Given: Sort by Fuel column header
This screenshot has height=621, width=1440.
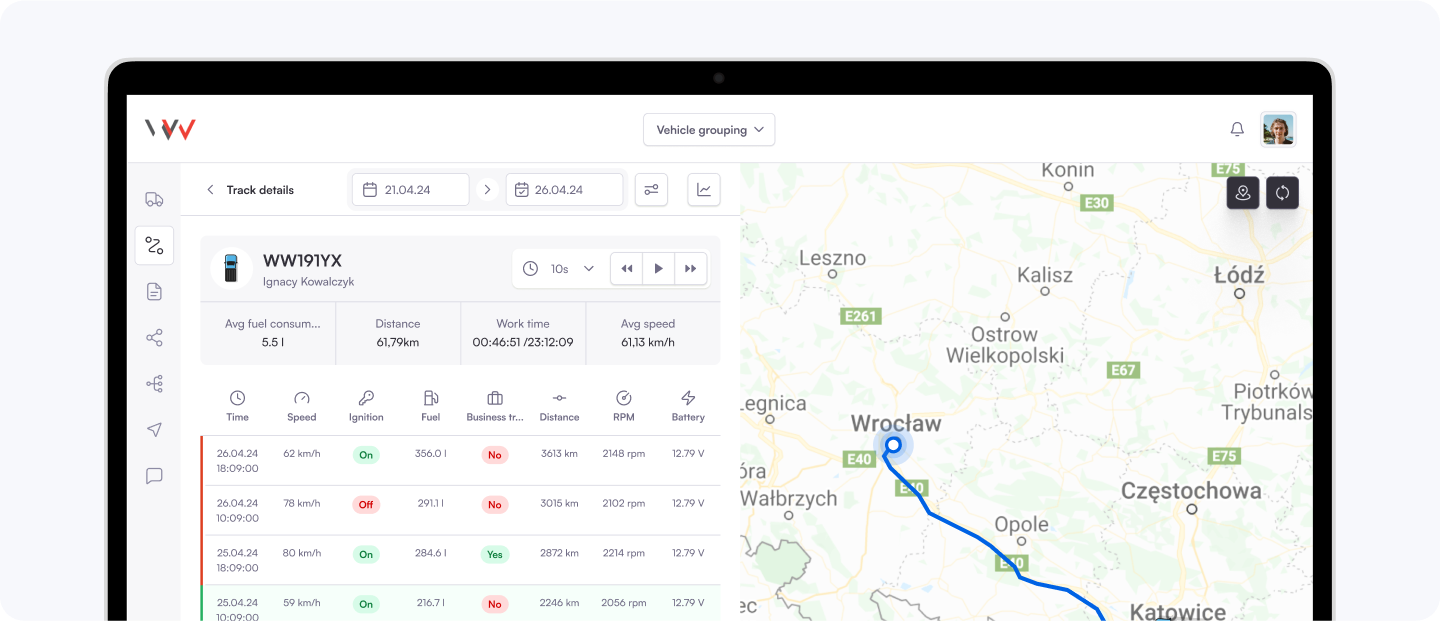Looking at the screenshot, I should pos(431,406).
